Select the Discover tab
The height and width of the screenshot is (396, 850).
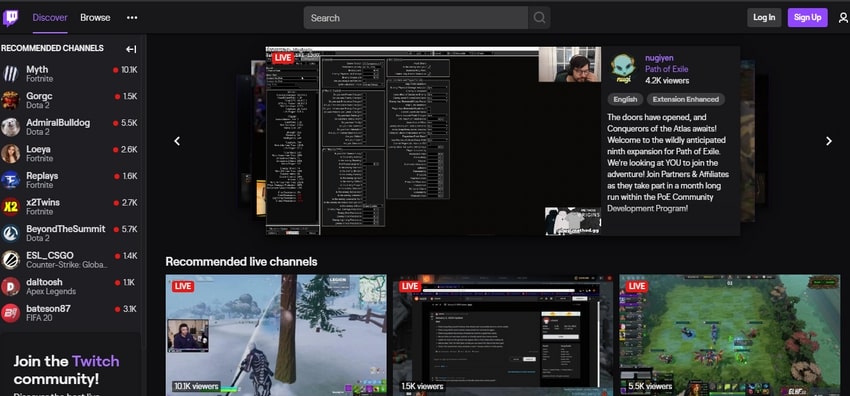coord(50,18)
